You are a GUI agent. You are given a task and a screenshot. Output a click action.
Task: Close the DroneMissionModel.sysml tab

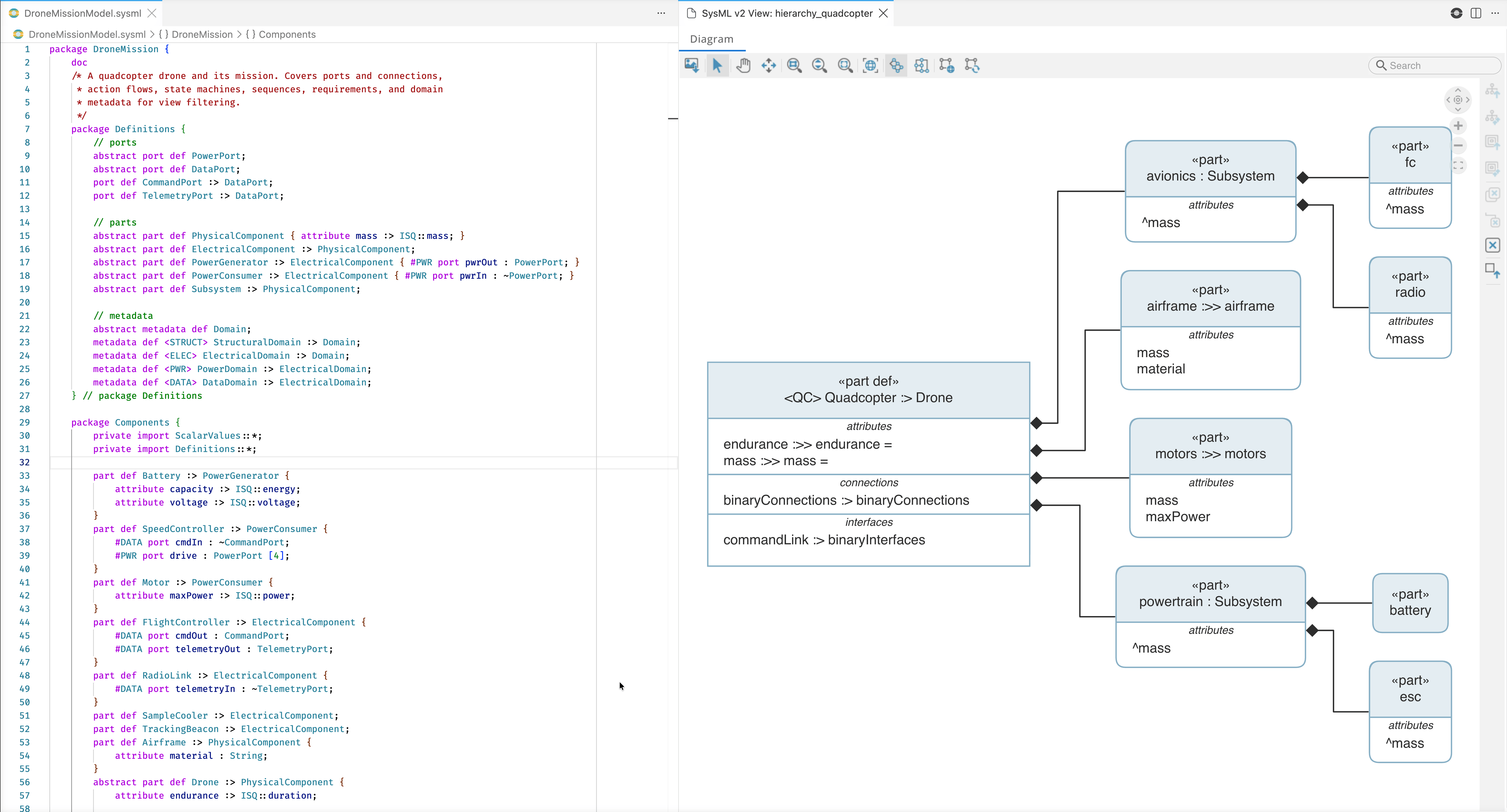point(152,13)
